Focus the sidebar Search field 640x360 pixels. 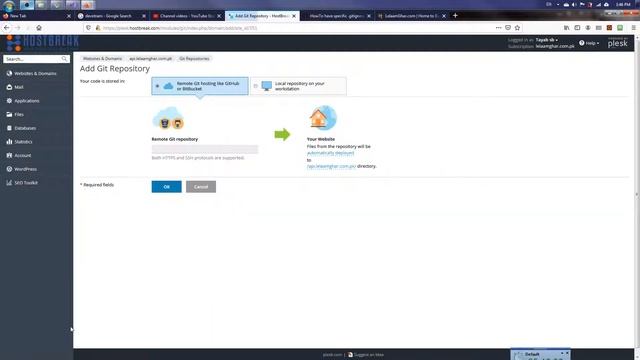[x=33, y=59]
